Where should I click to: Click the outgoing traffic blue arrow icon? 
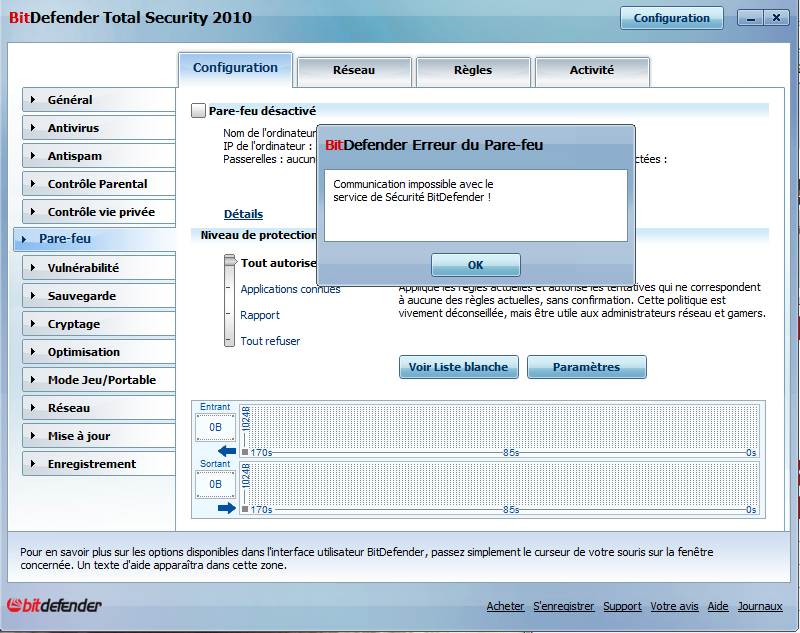pos(227,508)
